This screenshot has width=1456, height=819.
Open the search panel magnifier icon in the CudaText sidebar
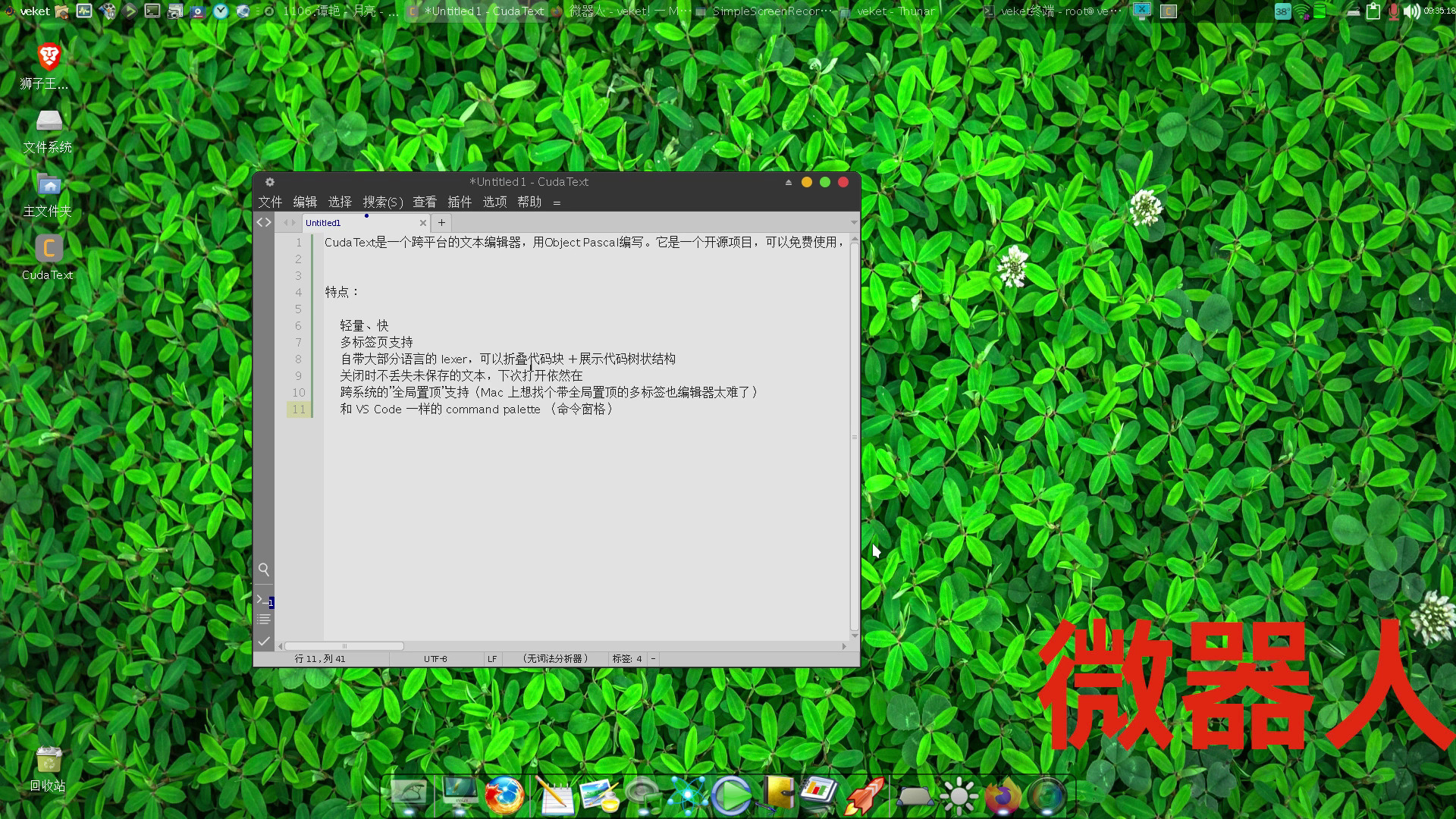pos(263,569)
